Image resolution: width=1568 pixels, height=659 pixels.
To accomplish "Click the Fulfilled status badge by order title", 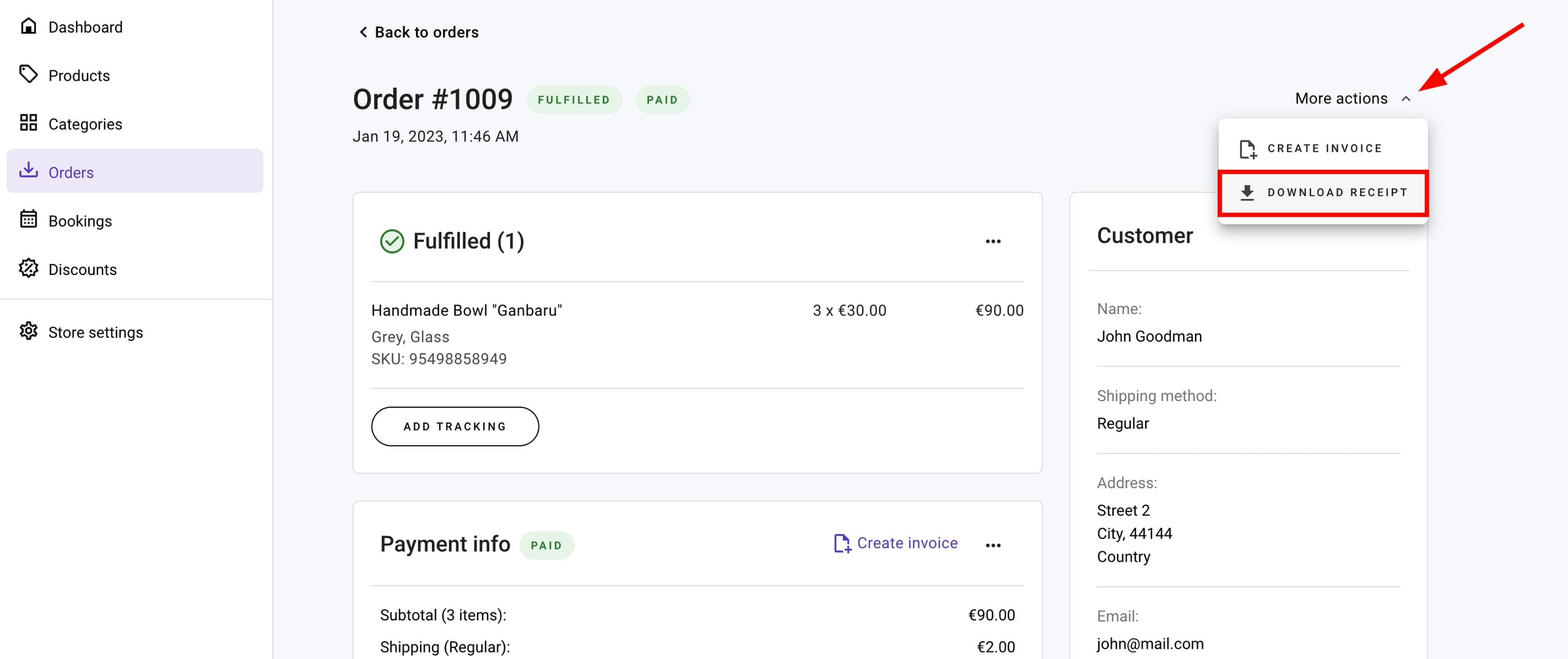I will point(574,100).
